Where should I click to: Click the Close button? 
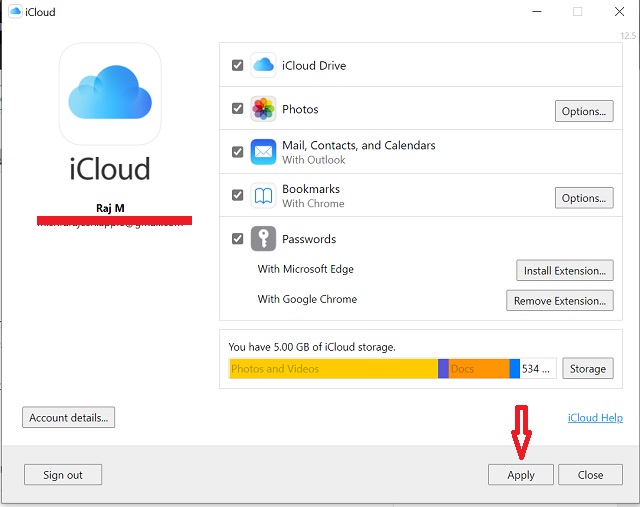coord(590,475)
